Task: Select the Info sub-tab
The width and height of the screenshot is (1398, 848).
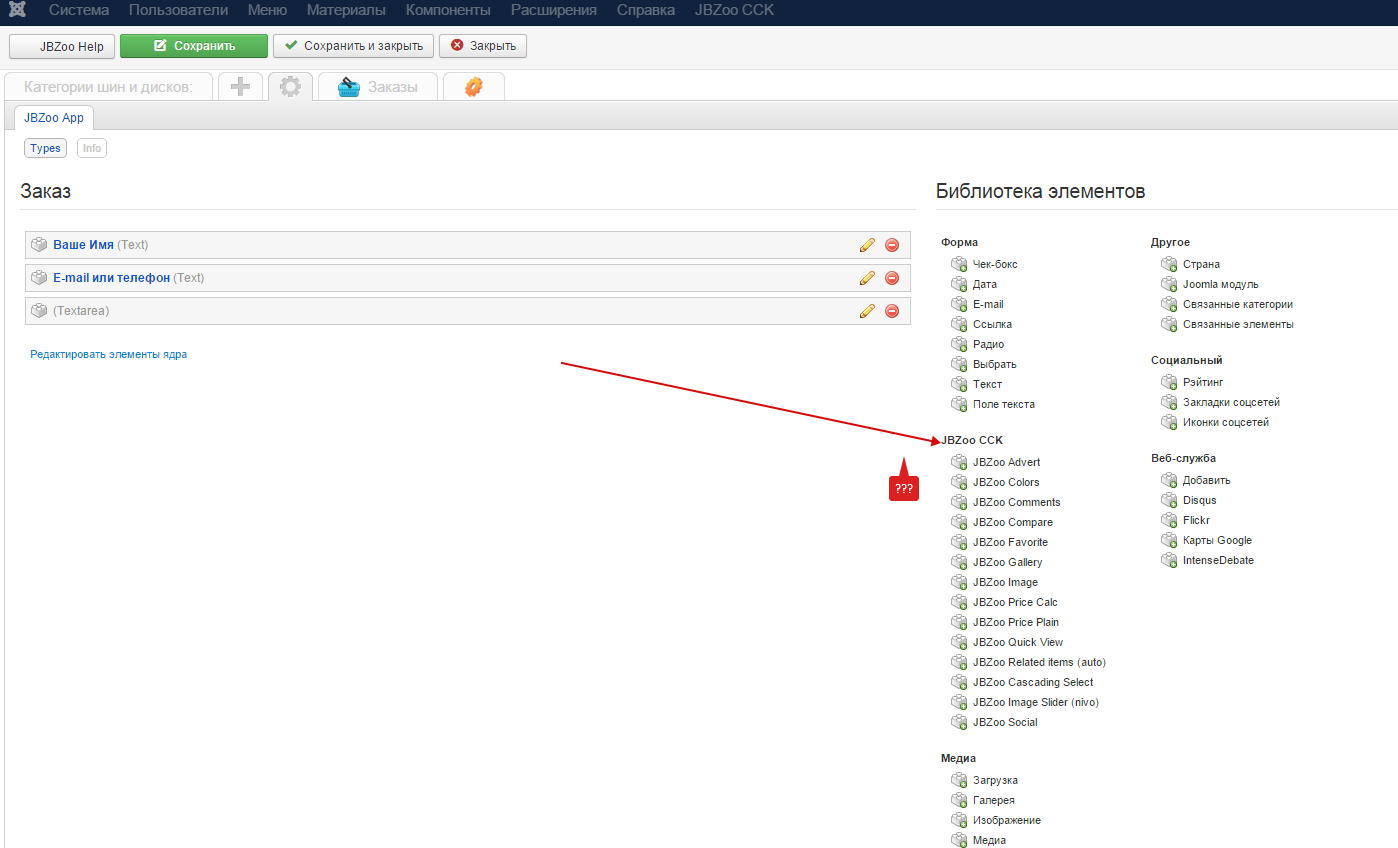Action: 92,148
